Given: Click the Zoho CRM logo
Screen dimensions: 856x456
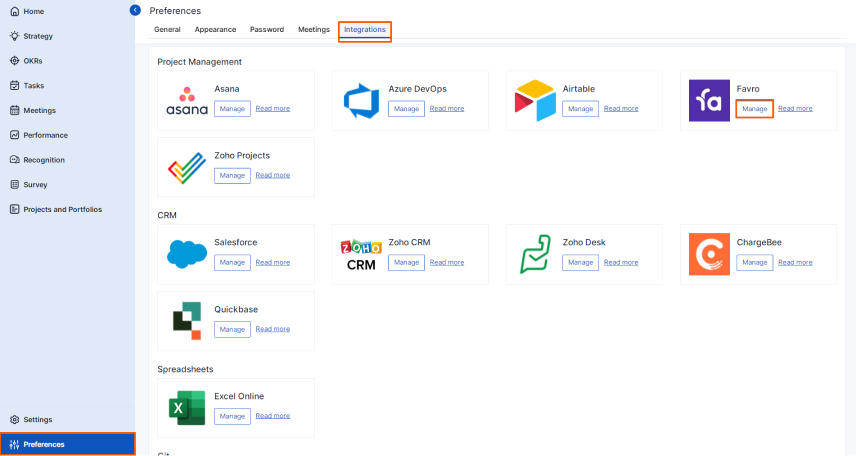Looking at the screenshot, I should click(x=361, y=254).
